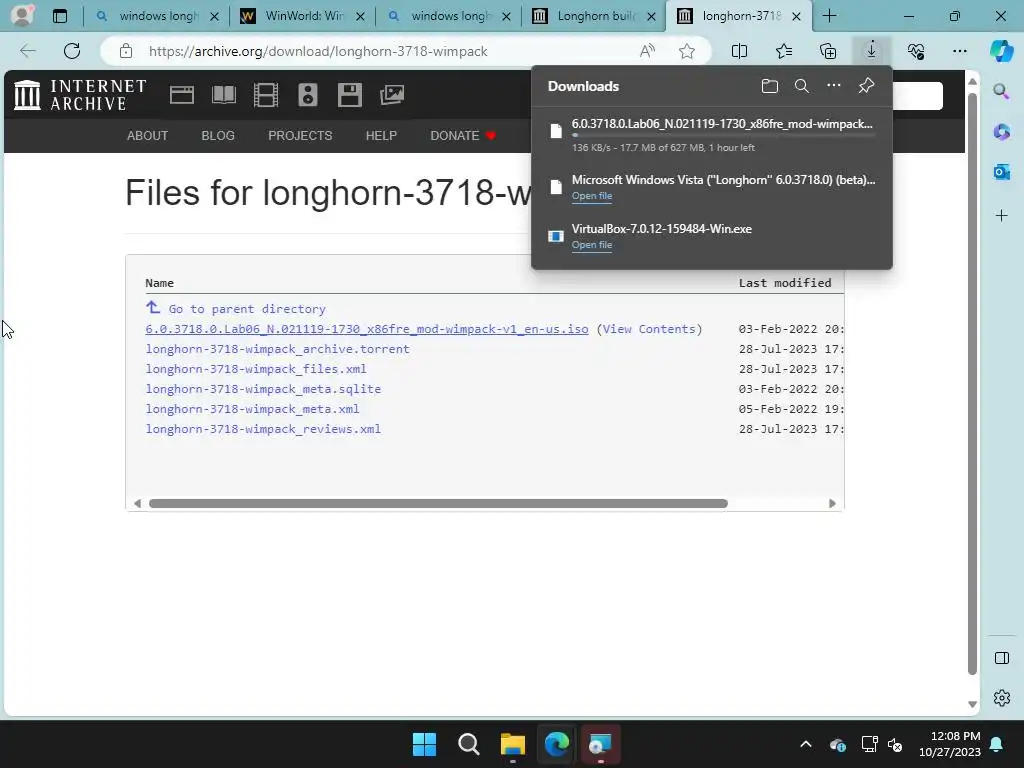
Task: Download the 6.0.3718.0 wimpack iso link
Action: click(366, 329)
